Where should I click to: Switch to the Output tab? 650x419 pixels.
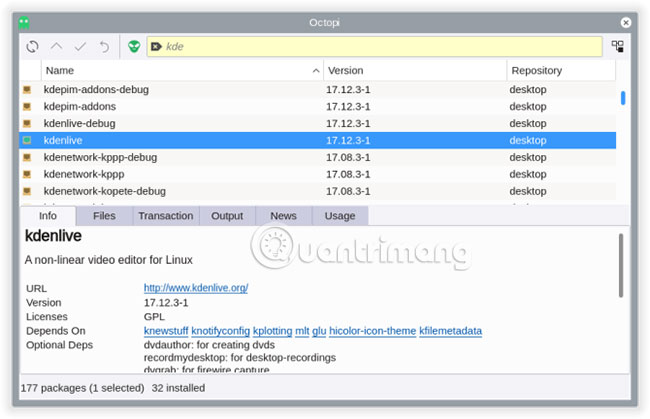227,216
